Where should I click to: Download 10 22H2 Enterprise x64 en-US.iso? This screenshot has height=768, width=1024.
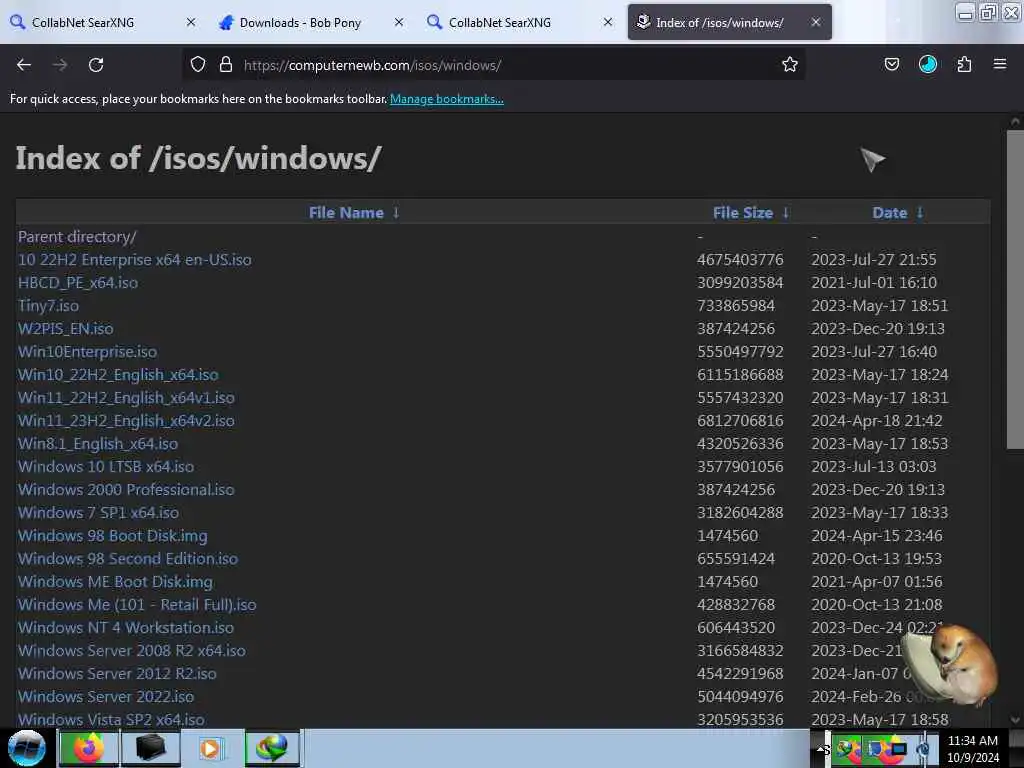coord(135,260)
